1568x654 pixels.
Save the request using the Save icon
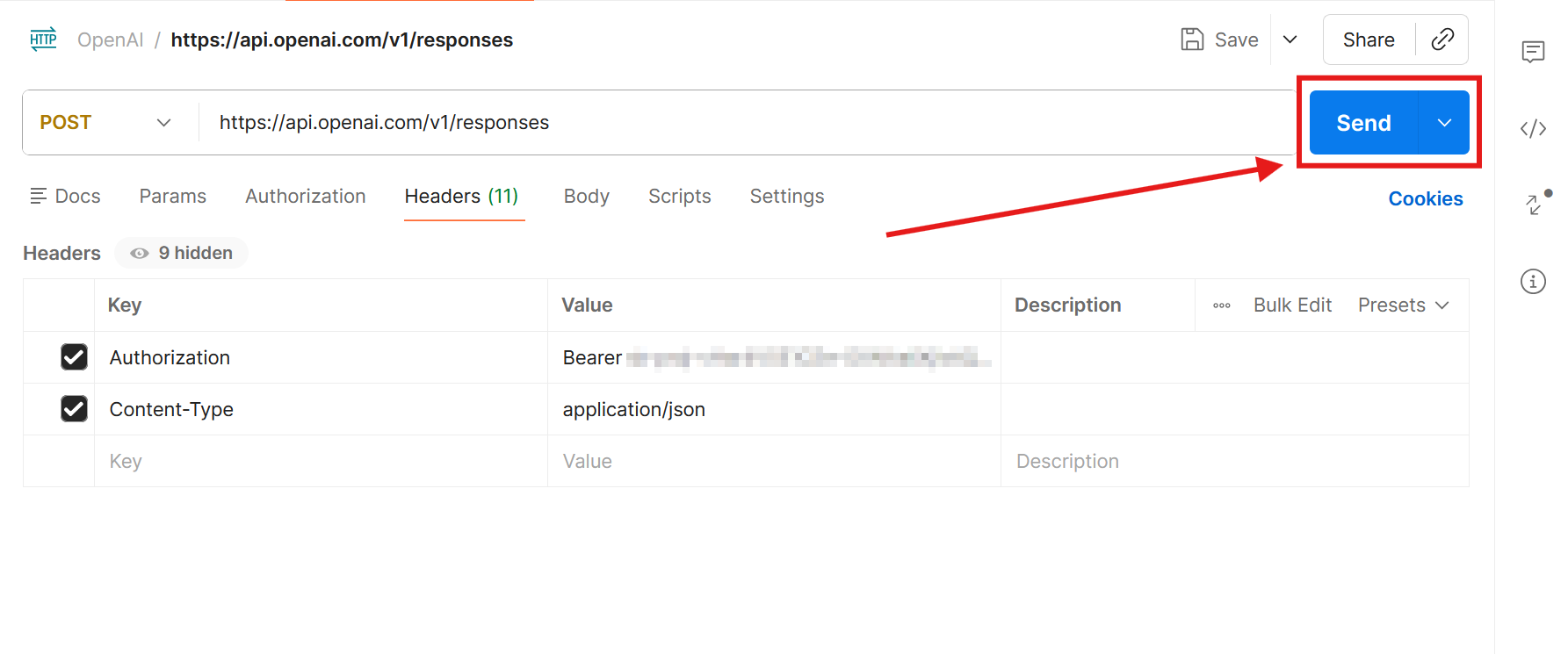[1191, 39]
